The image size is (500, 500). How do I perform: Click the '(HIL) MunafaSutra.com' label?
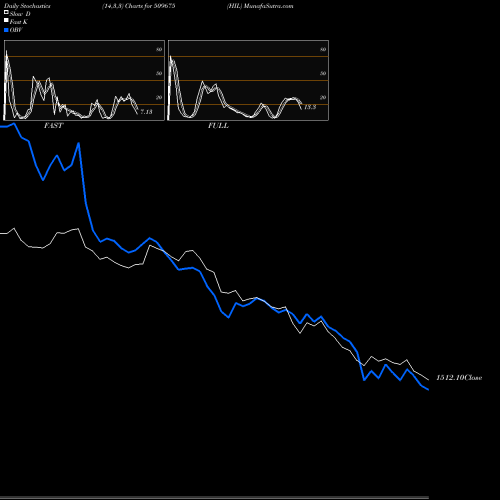click(260, 6)
